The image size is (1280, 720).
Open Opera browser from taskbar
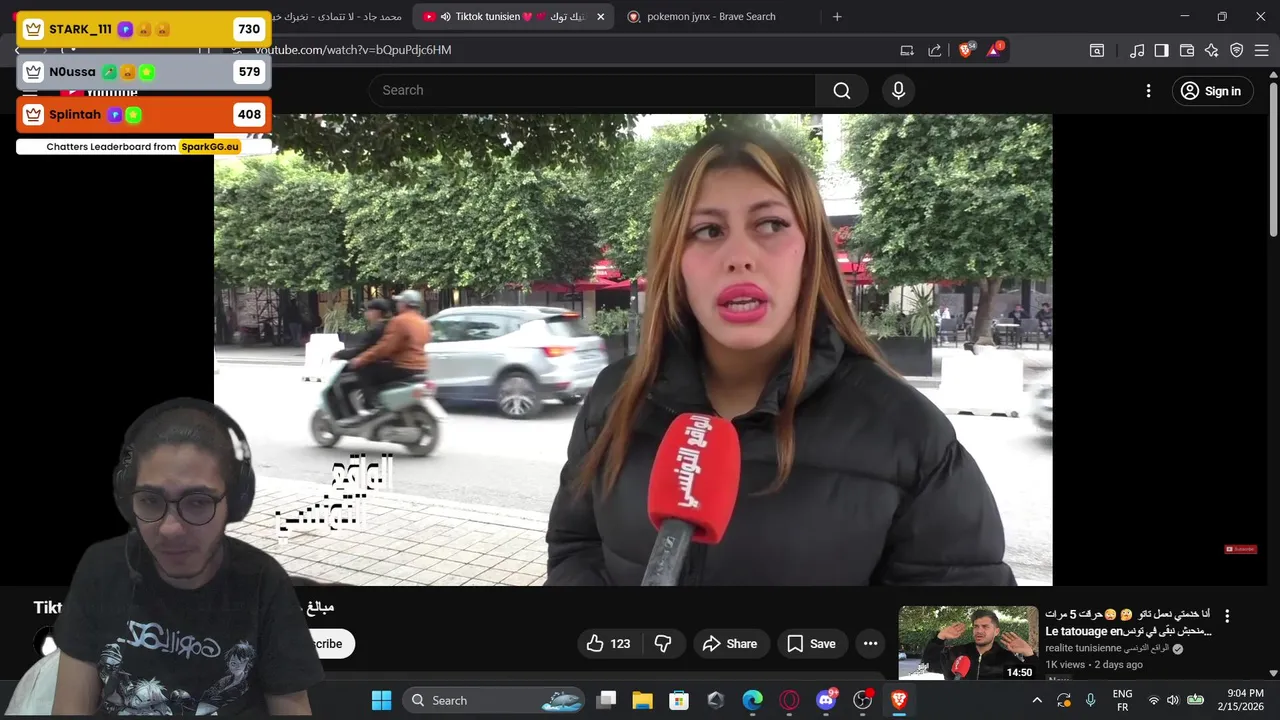(x=789, y=700)
